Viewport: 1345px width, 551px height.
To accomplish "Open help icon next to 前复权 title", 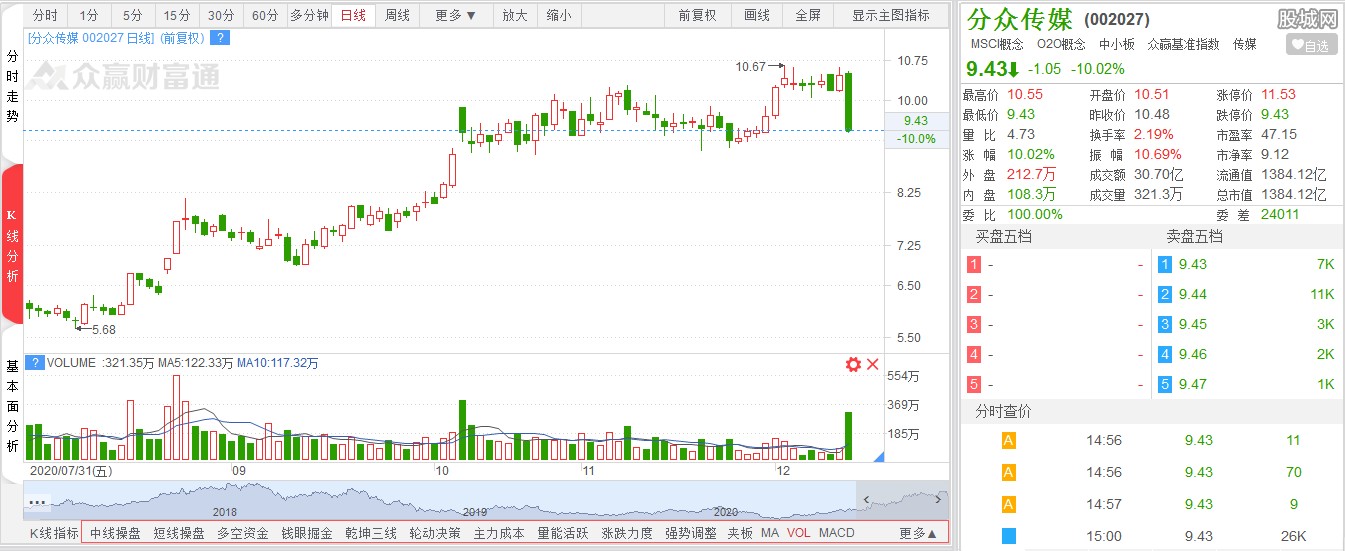I will (x=221, y=38).
